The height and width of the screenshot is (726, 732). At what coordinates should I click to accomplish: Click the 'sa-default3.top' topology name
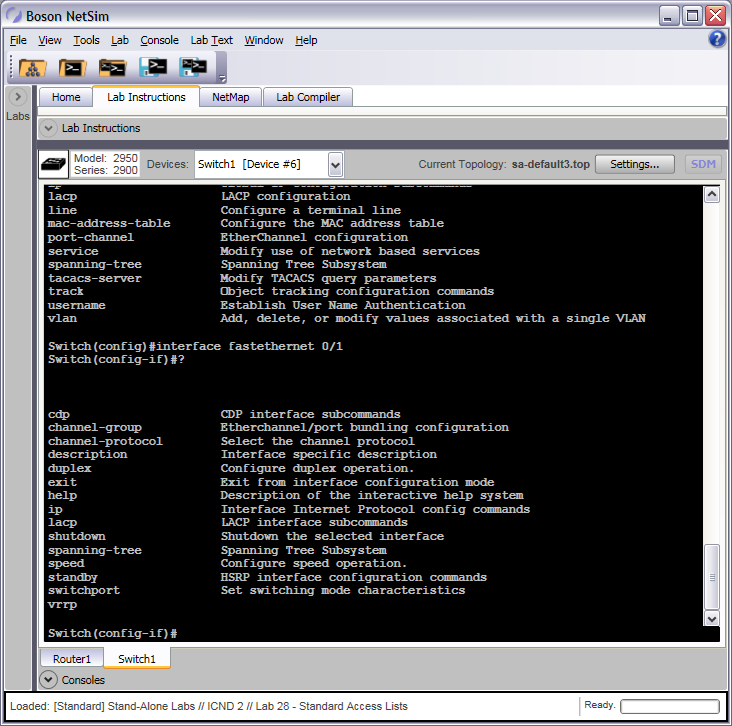[x=550, y=164]
